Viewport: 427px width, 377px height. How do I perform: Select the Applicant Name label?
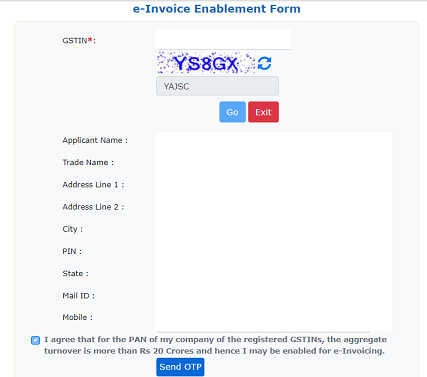(95, 140)
